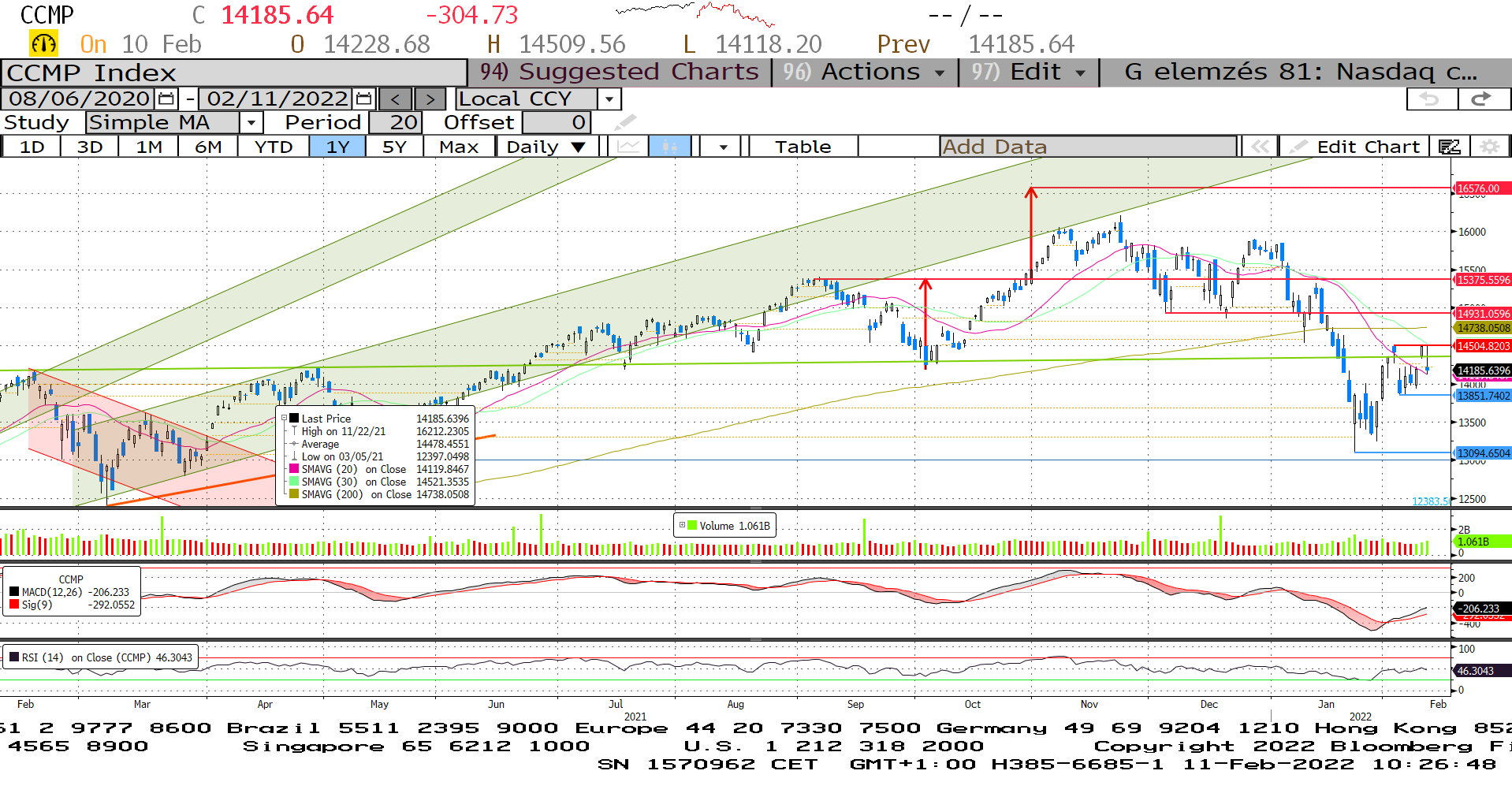Go to previous date range arrow
This screenshot has width=1512, height=808.
pyautogui.click(x=396, y=99)
